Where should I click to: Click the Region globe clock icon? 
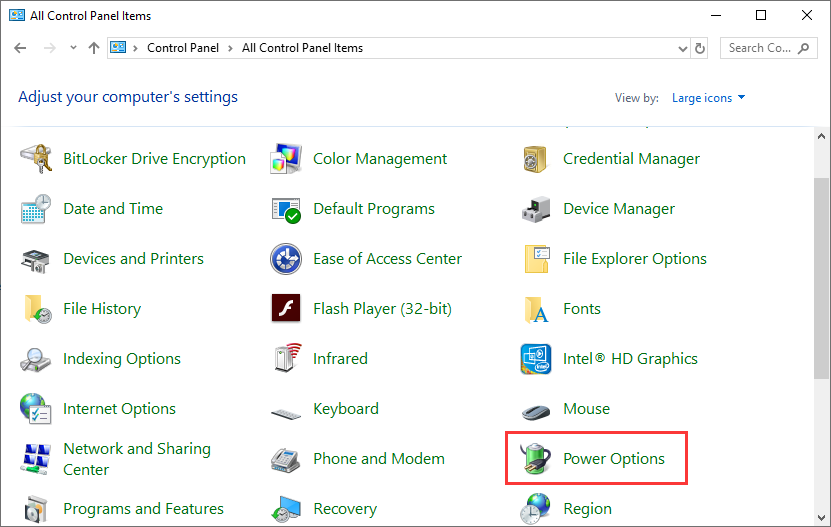[535, 509]
